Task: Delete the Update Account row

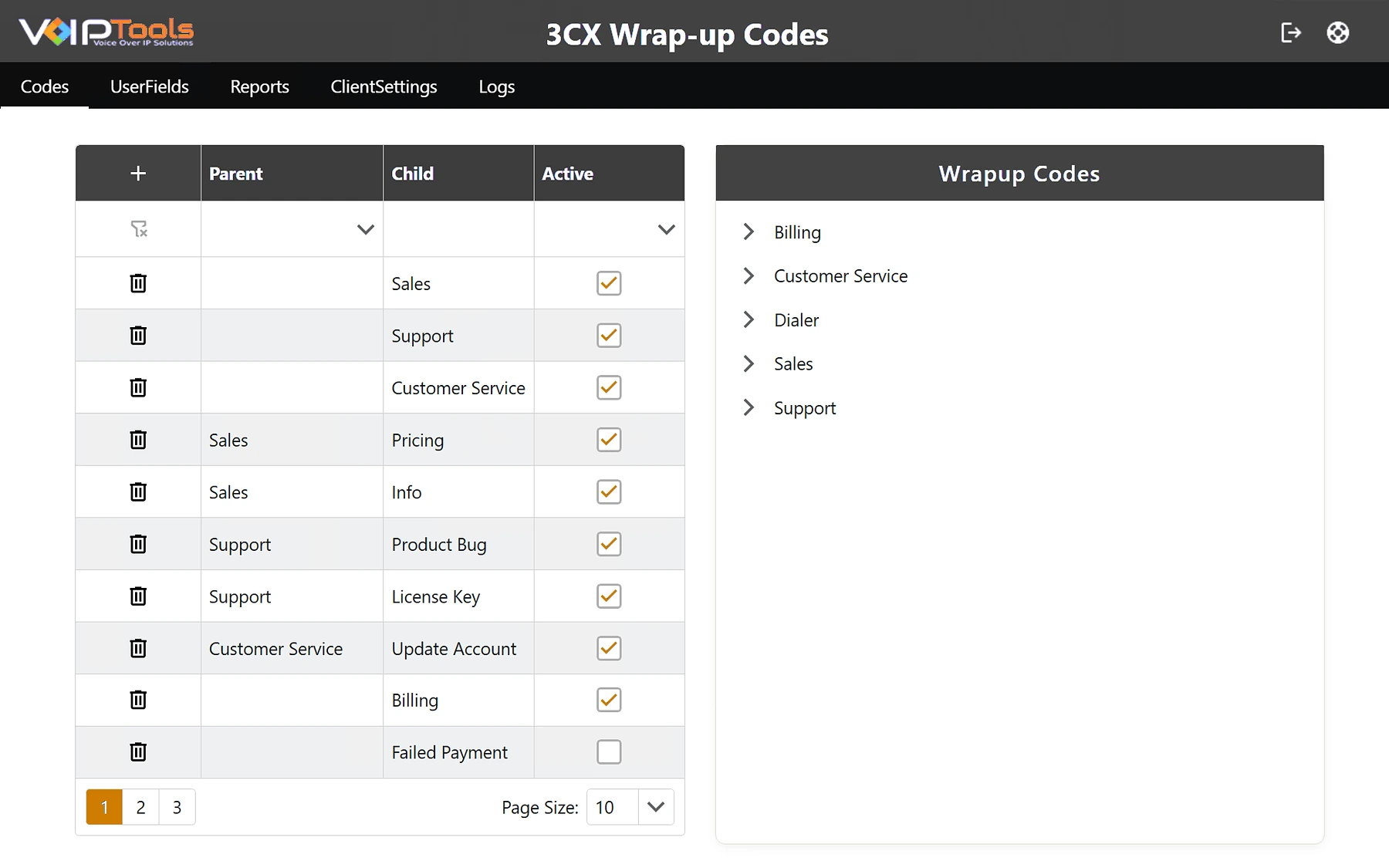Action: pos(138,648)
